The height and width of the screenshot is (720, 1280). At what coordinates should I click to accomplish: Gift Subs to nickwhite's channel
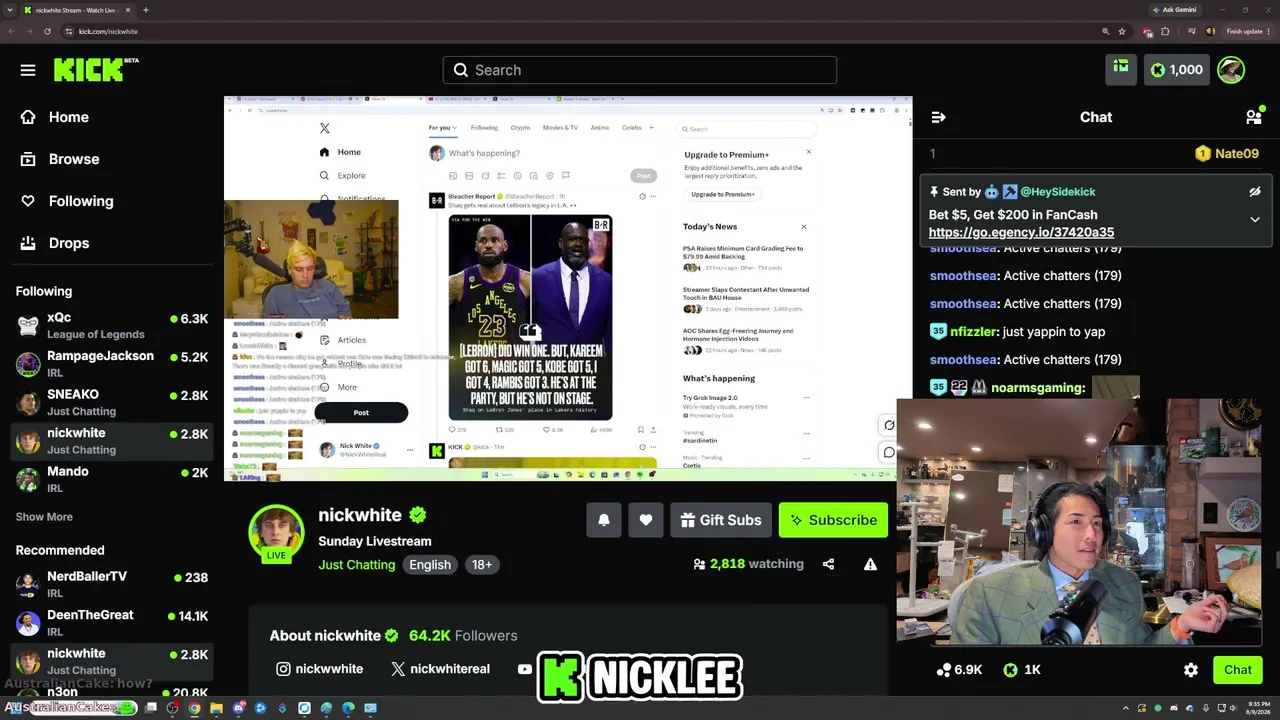tap(721, 520)
